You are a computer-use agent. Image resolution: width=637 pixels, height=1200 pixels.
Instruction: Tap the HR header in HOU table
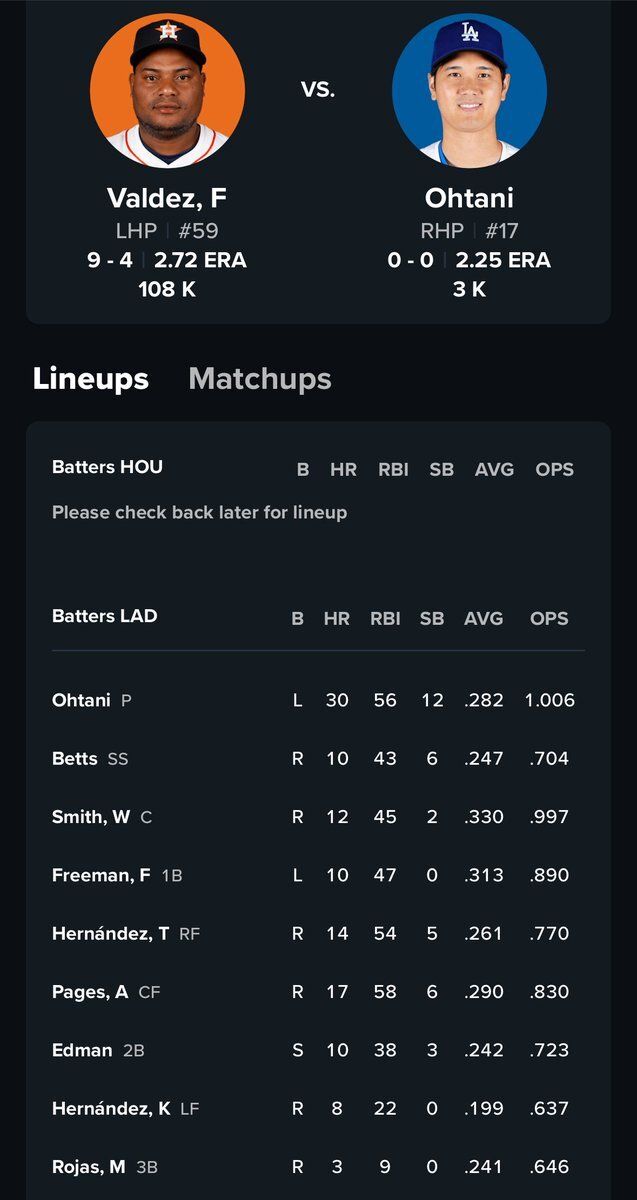[x=343, y=469]
